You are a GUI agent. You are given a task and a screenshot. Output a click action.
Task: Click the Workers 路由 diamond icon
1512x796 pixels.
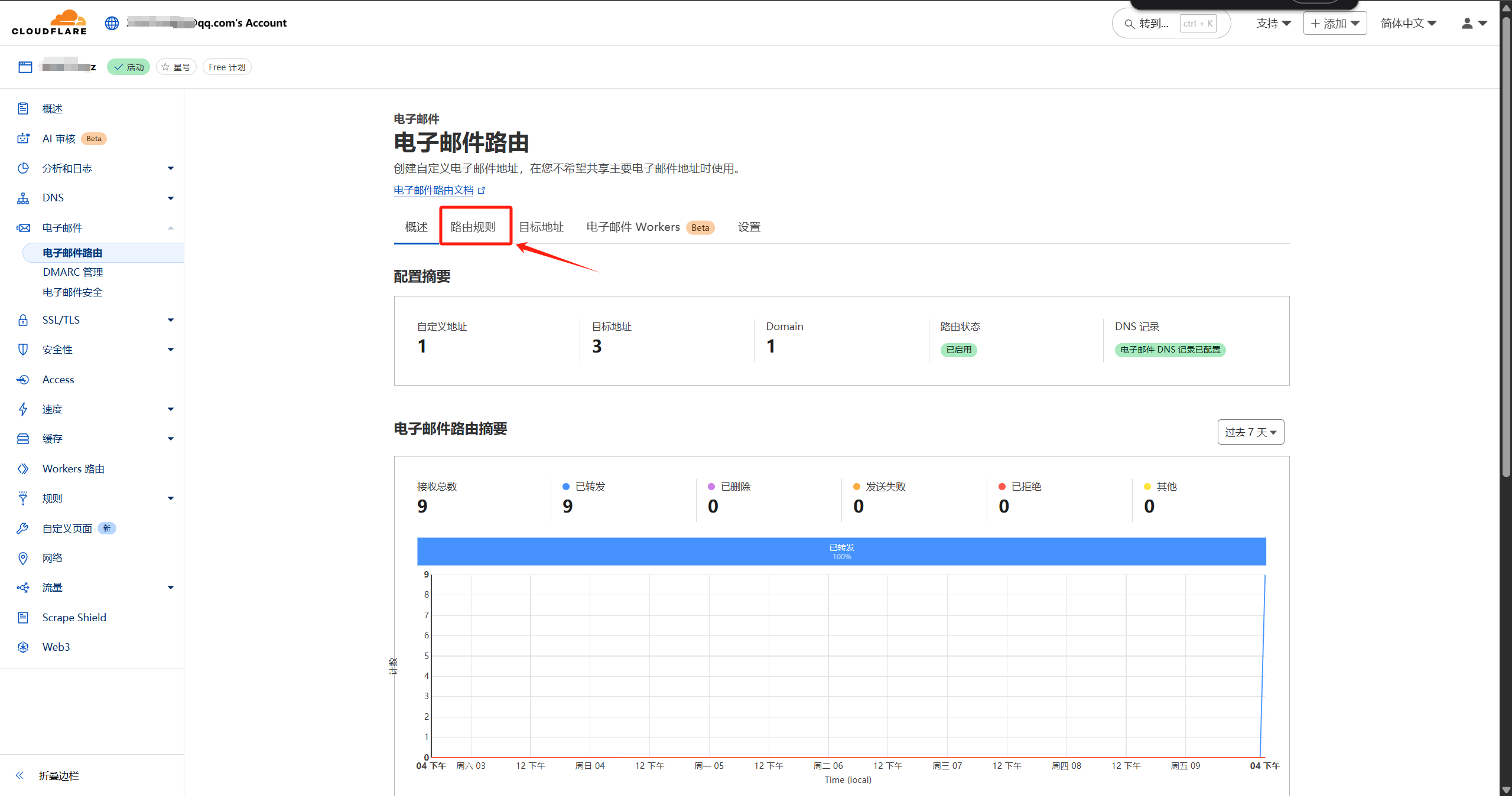(x=23, y=469)
